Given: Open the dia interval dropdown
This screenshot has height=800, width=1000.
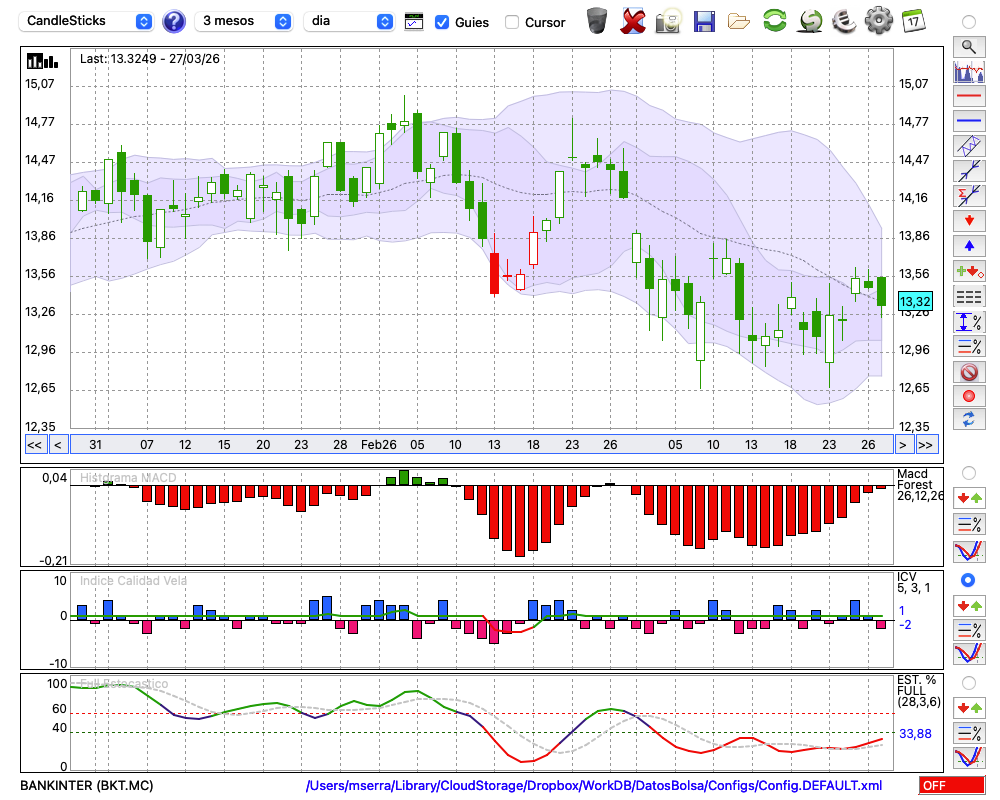Looking at the screenshot, I should 349,21.
